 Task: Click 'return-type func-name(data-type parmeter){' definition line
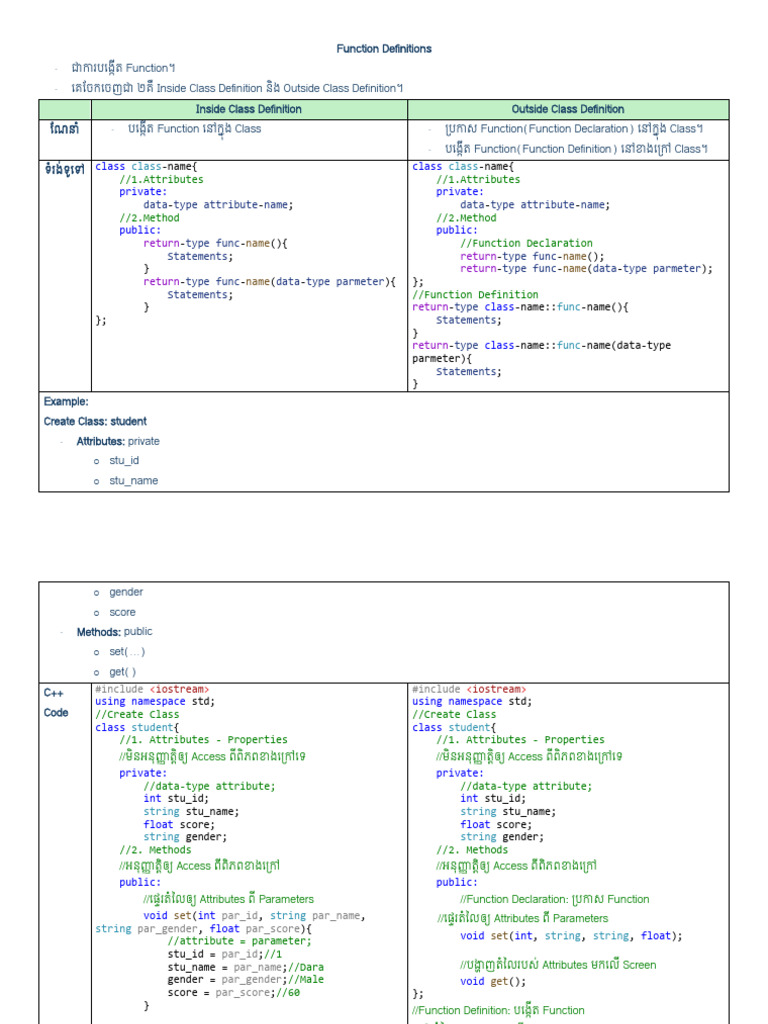pyautogui.click(x=270, y=281)
